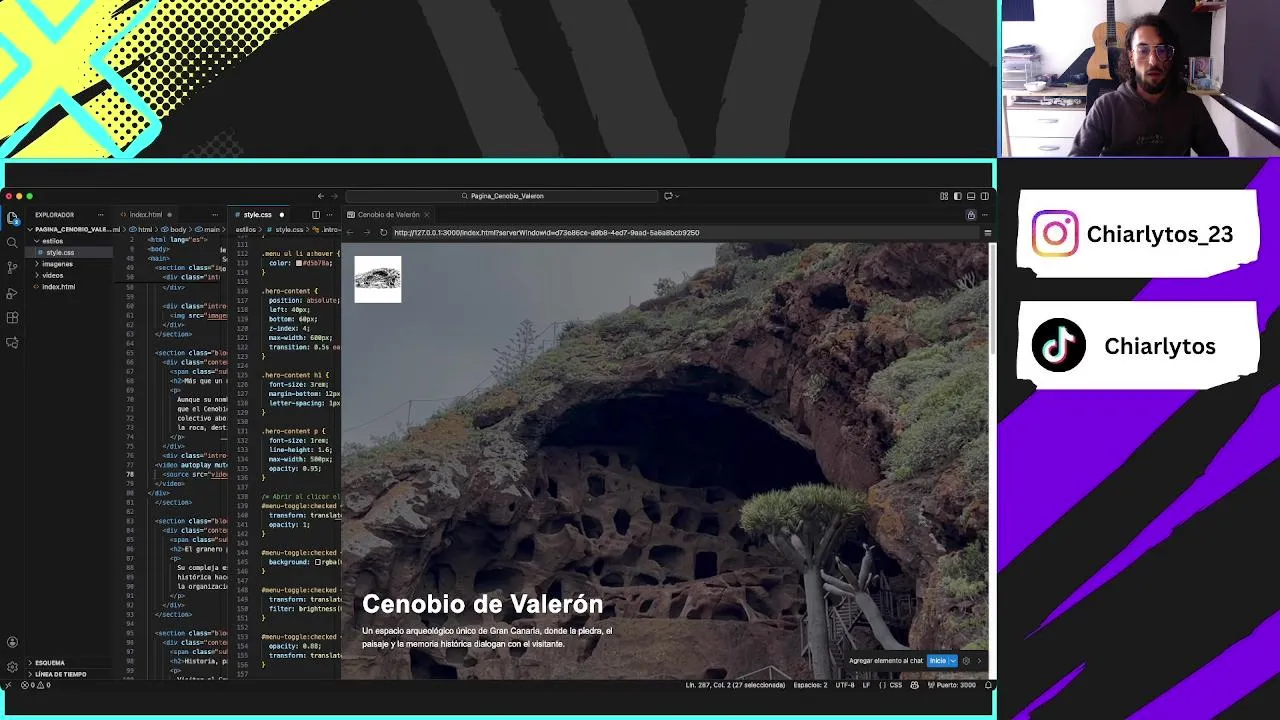Click the site logo thumbnail in preview

tap(378, 279)
